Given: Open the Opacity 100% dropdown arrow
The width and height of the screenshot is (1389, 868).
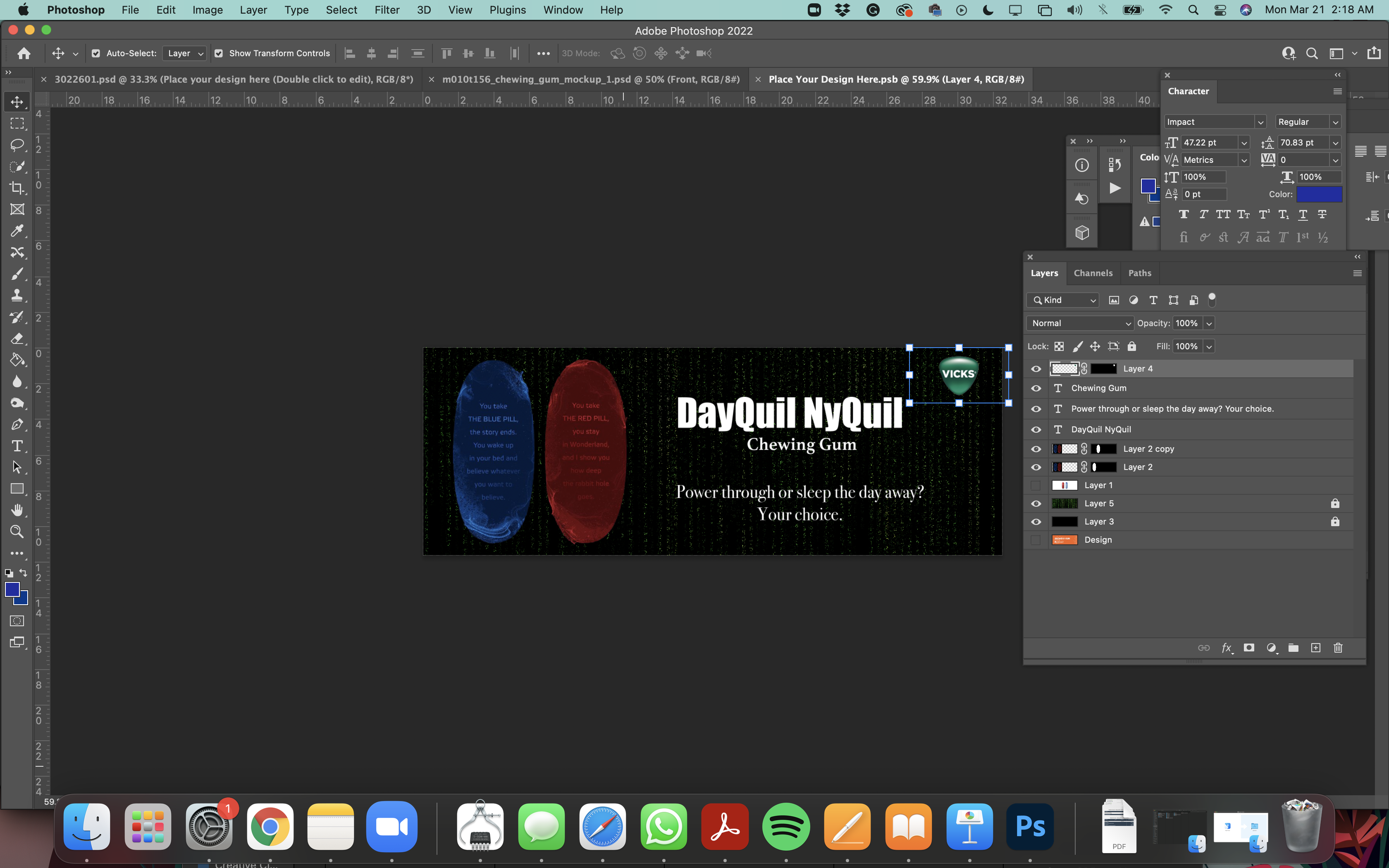Looking at the screenshot, I should pyautogui.click(x=1209, y=323).
